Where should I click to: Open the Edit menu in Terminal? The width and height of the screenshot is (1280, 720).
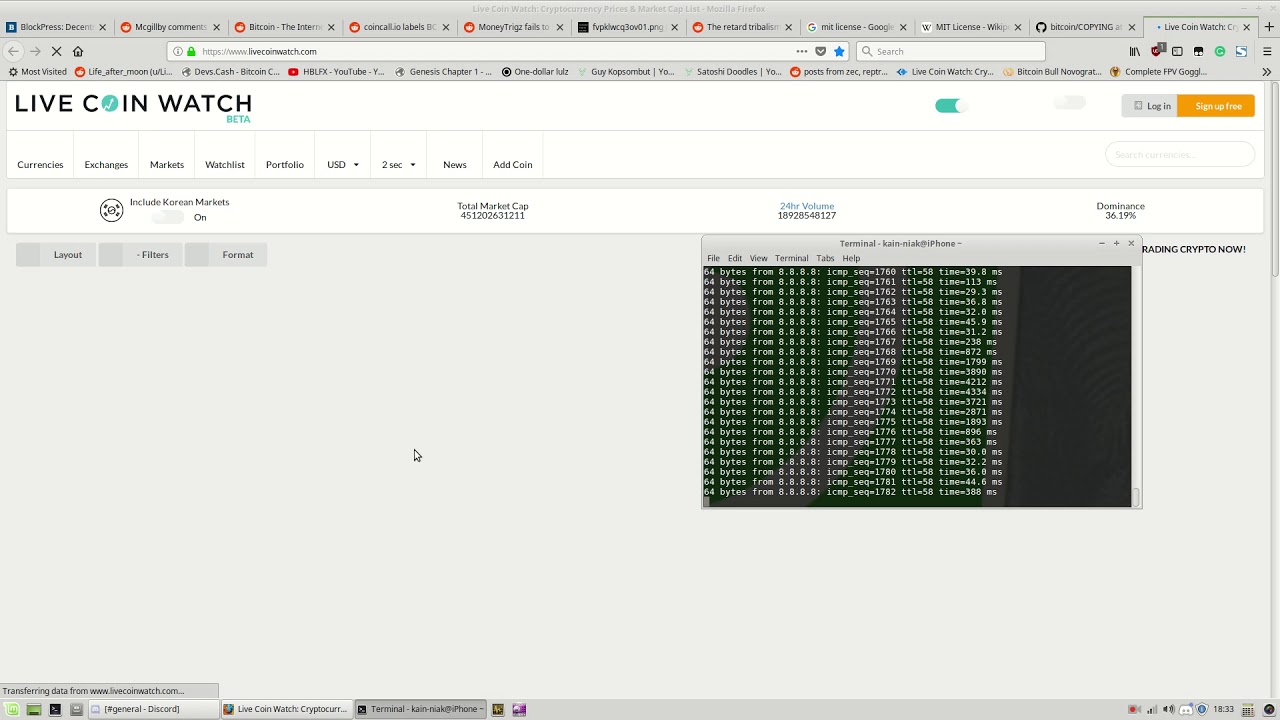(x=735, y=258)
